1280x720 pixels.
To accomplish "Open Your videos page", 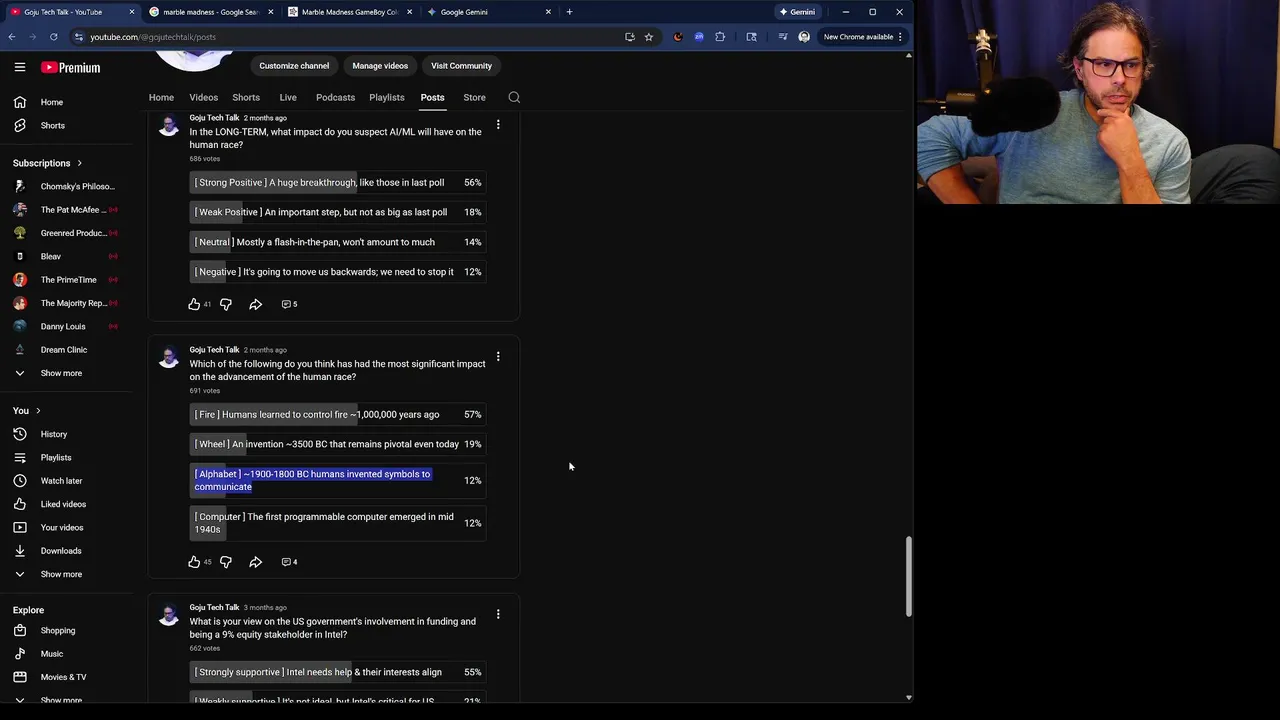I will click(x=61, y=528).
